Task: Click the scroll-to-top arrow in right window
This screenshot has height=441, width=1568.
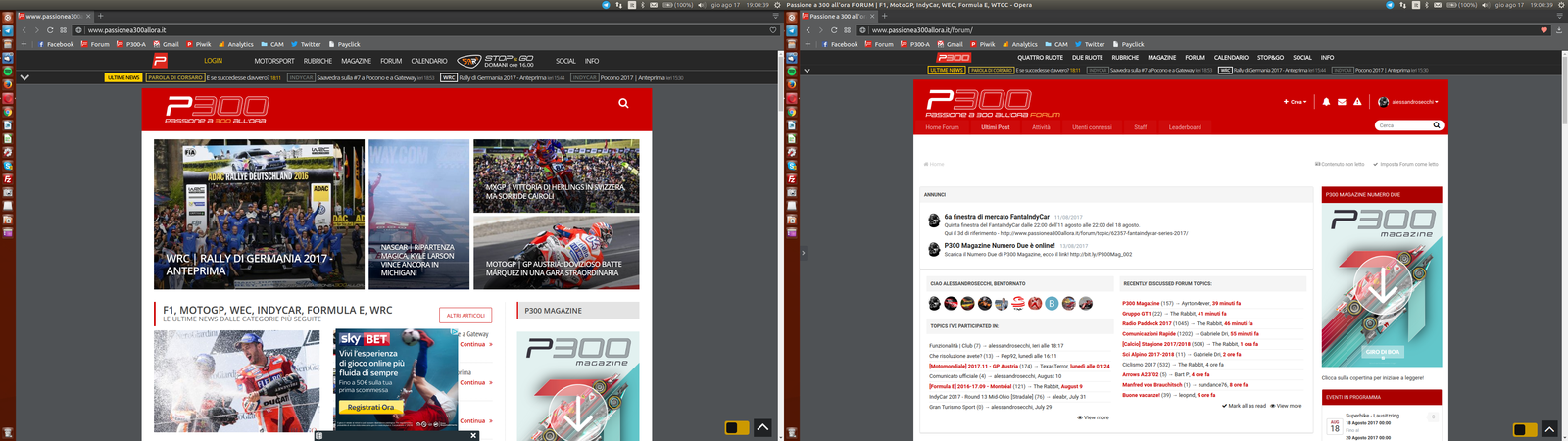Action: coord(1548,428)
